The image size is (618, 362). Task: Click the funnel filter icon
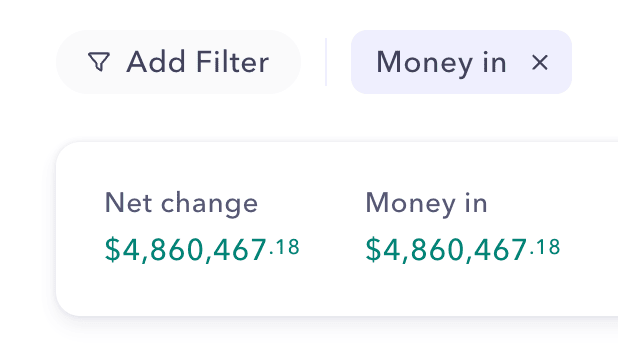[99, 62]
